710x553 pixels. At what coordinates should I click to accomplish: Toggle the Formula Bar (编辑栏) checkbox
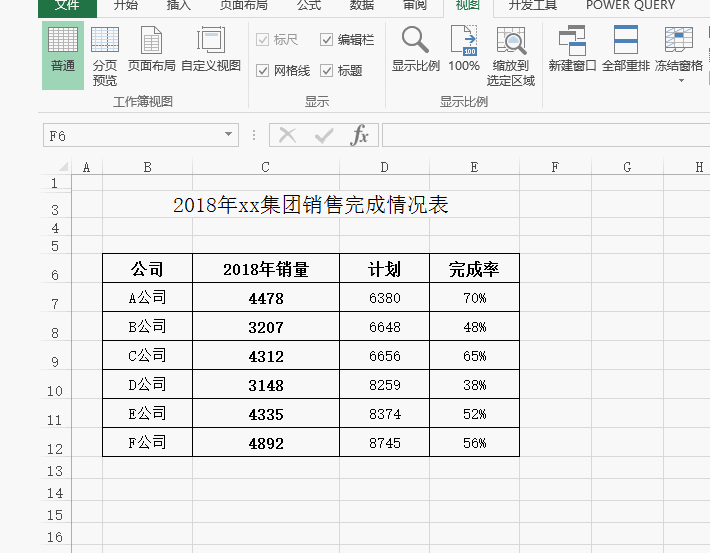click(x=326, y=40)
